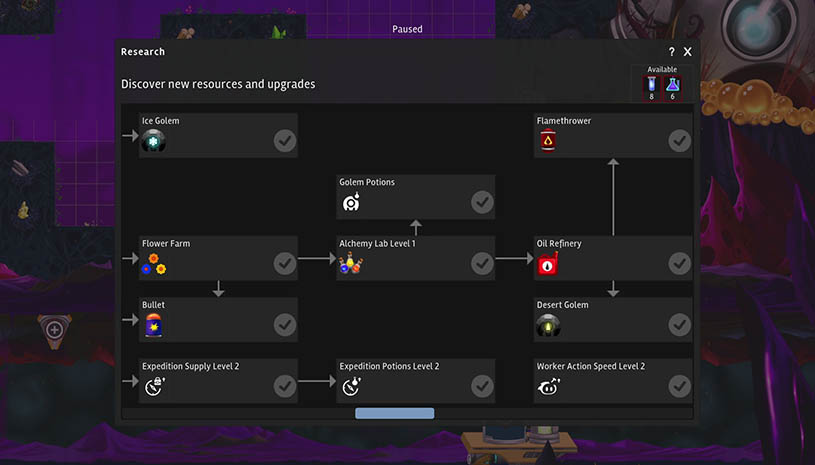The image size is (815, 465).
Task: Open the help question mark
Action: [x=671, y=52]
